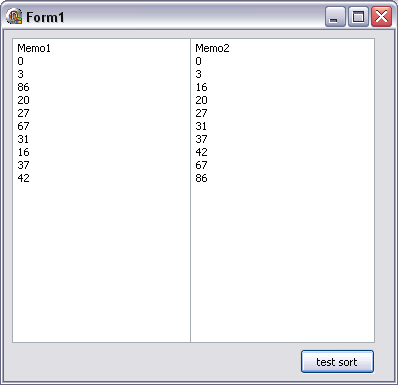
Task: Click the value 86 in Memo1
Action: tap(23, 87)
